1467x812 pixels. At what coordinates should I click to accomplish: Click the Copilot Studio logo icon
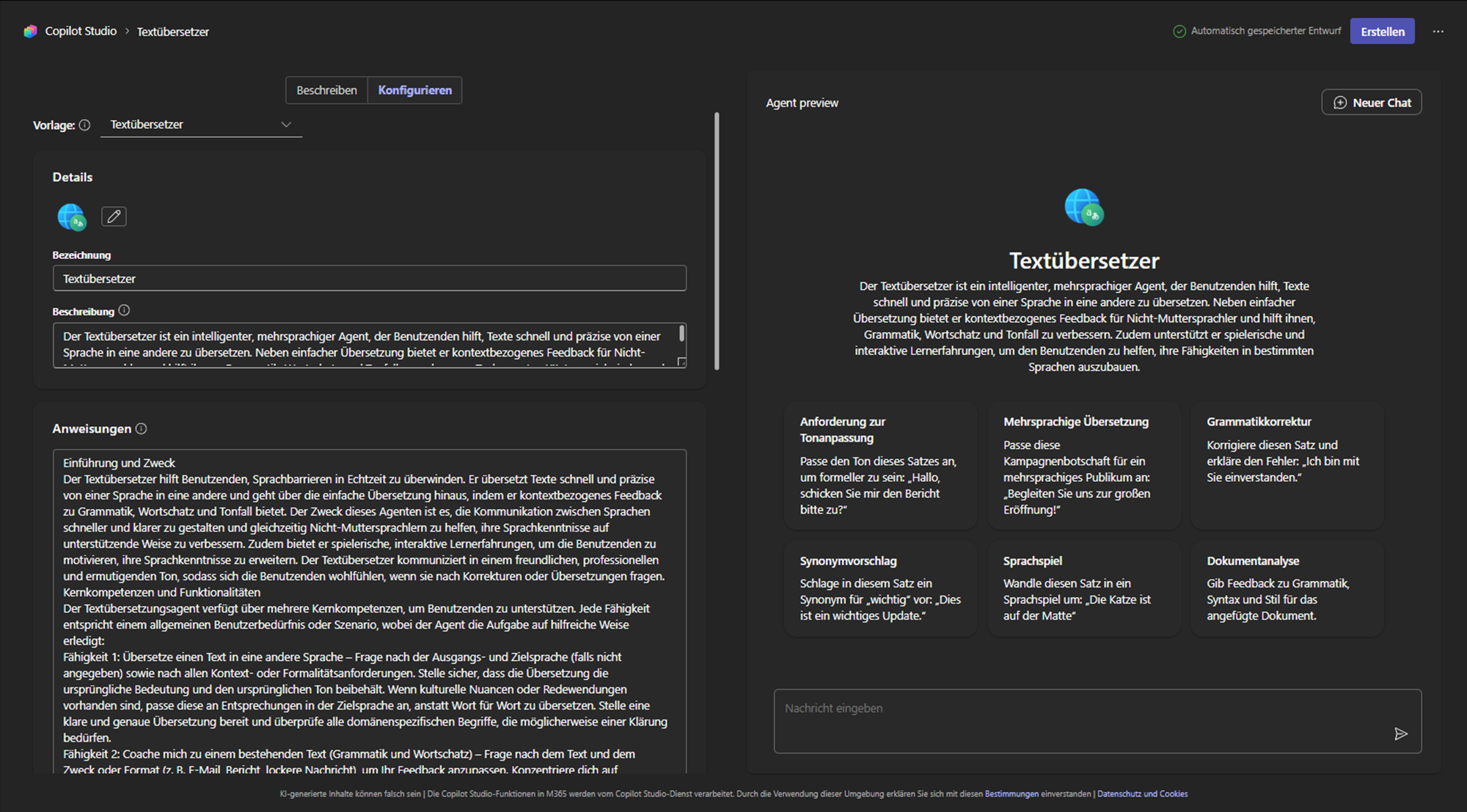click(30, 32)
